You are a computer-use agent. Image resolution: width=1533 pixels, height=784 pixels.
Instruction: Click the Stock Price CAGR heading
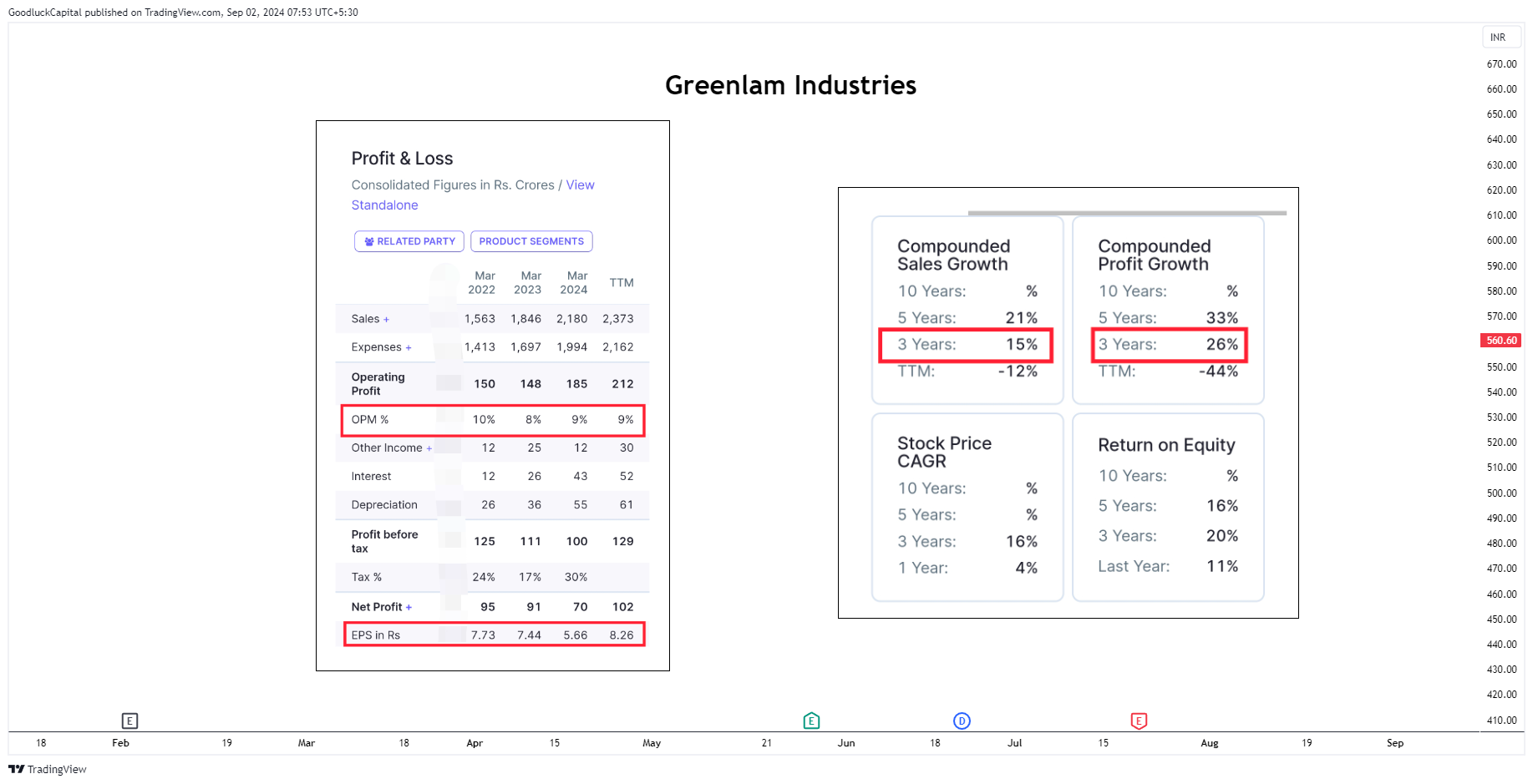pos(945,452)
